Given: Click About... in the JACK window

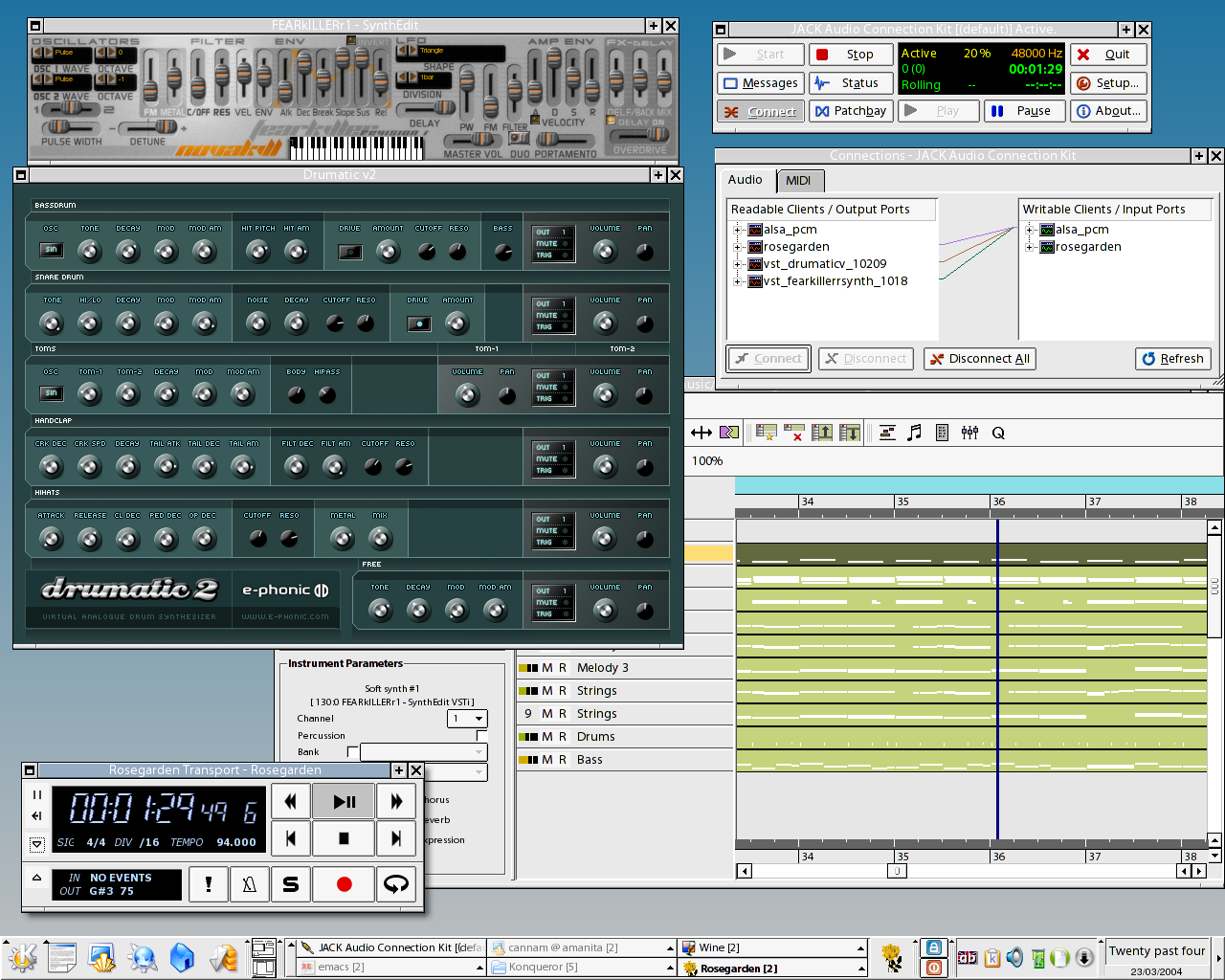Looking at the screenshot, I should click(1108, 111).
